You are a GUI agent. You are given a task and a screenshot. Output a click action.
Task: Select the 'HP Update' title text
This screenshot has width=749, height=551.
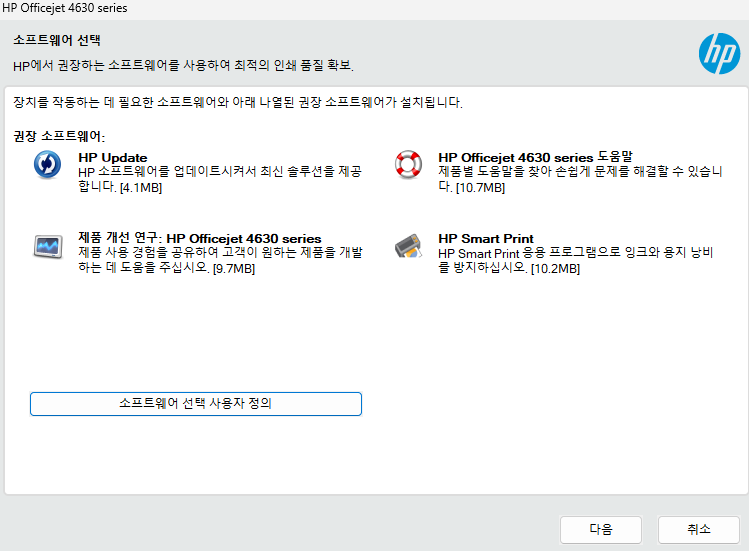click(113, 158)
